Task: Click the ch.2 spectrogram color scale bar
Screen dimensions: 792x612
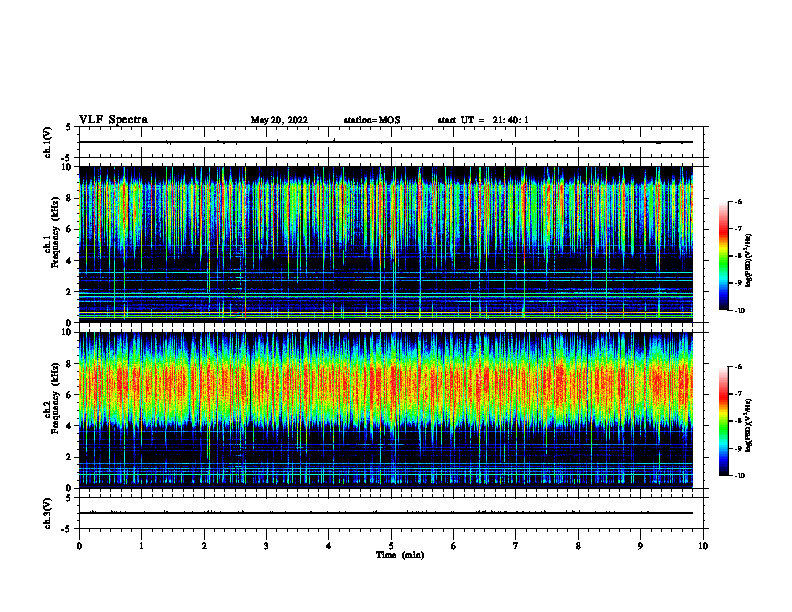Action: coord(723,421)
